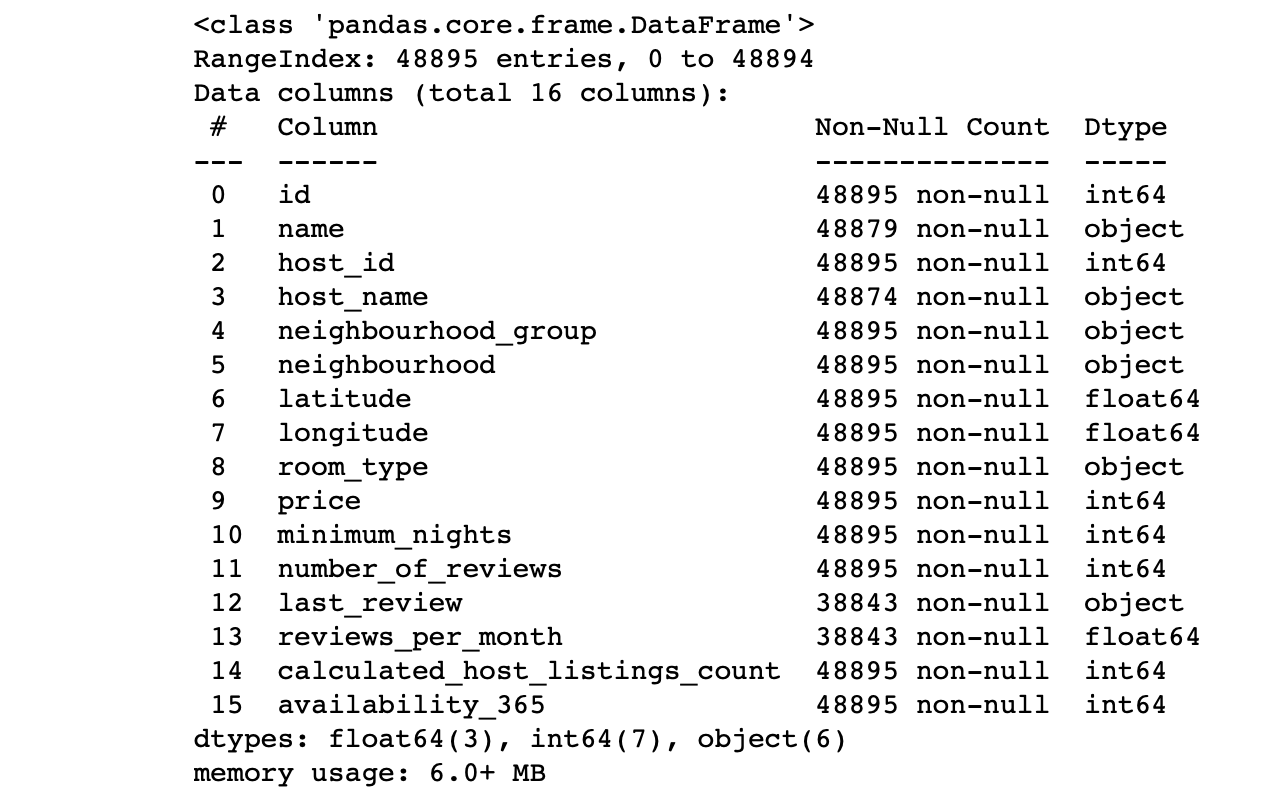1286x802 pixels.
Task: Click the RangeIndex entries line
Action: (503, 59)
